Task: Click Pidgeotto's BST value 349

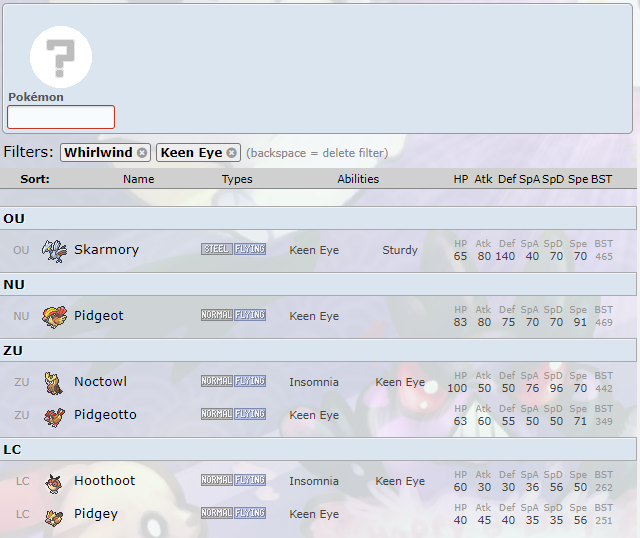Action: tap(604, 422)
